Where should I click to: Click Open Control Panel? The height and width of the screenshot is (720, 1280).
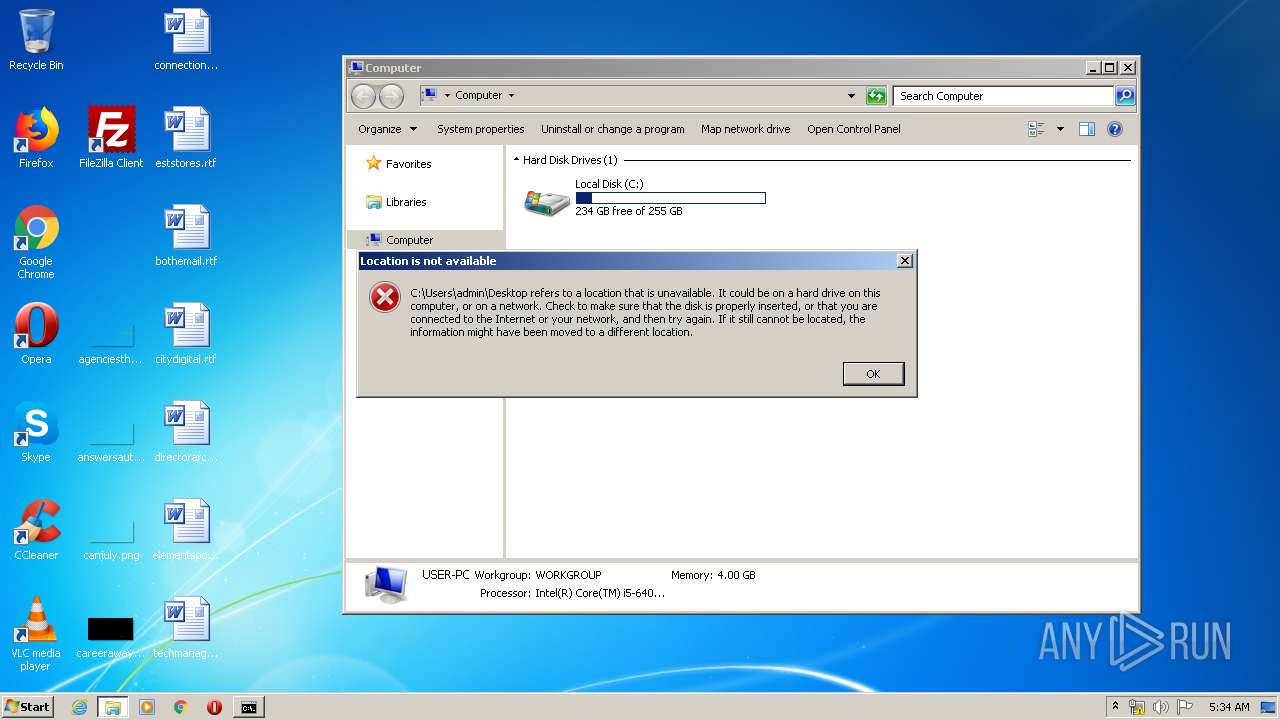(854, 129)
